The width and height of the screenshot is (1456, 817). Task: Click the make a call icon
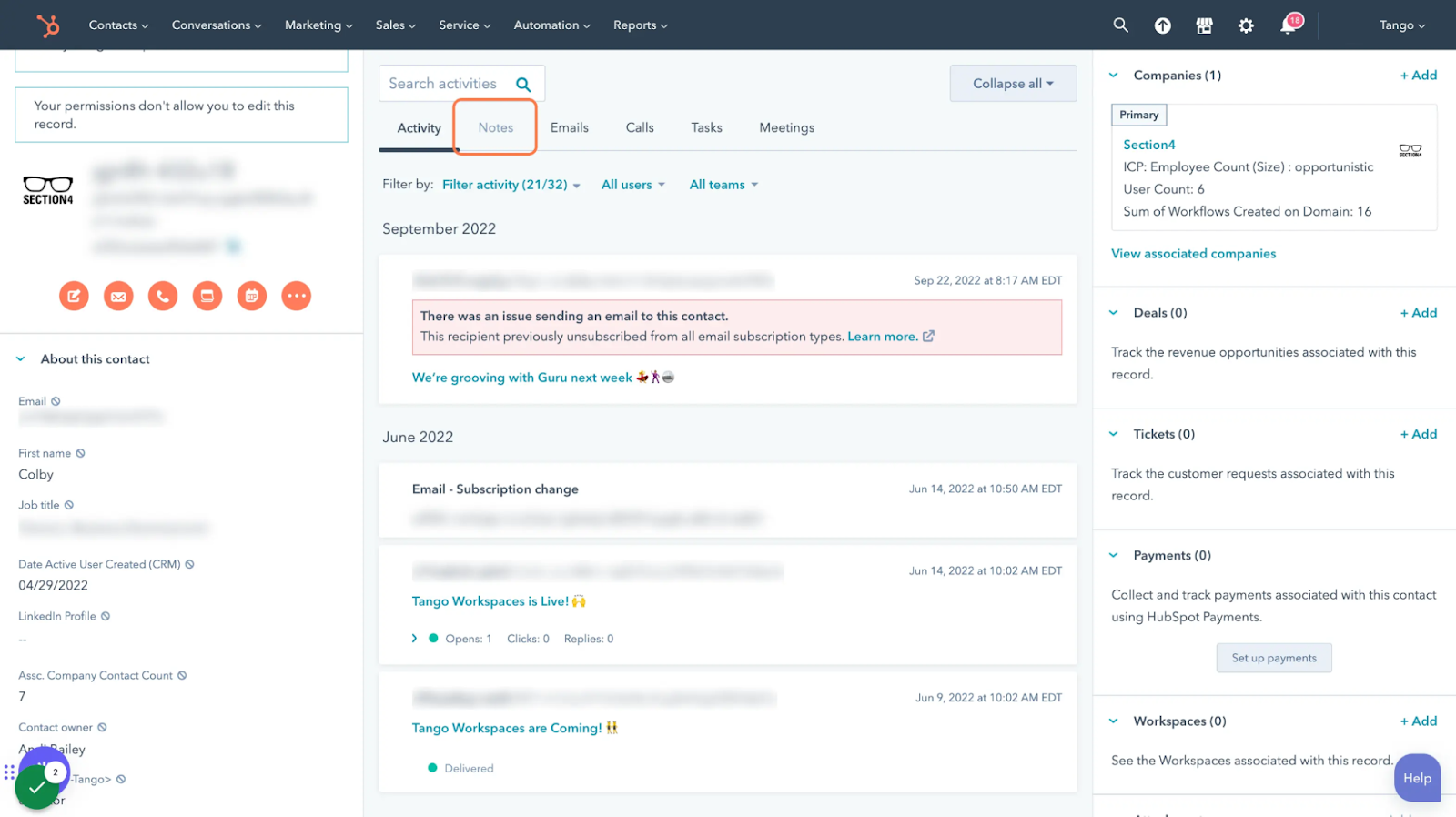point(163,296)
